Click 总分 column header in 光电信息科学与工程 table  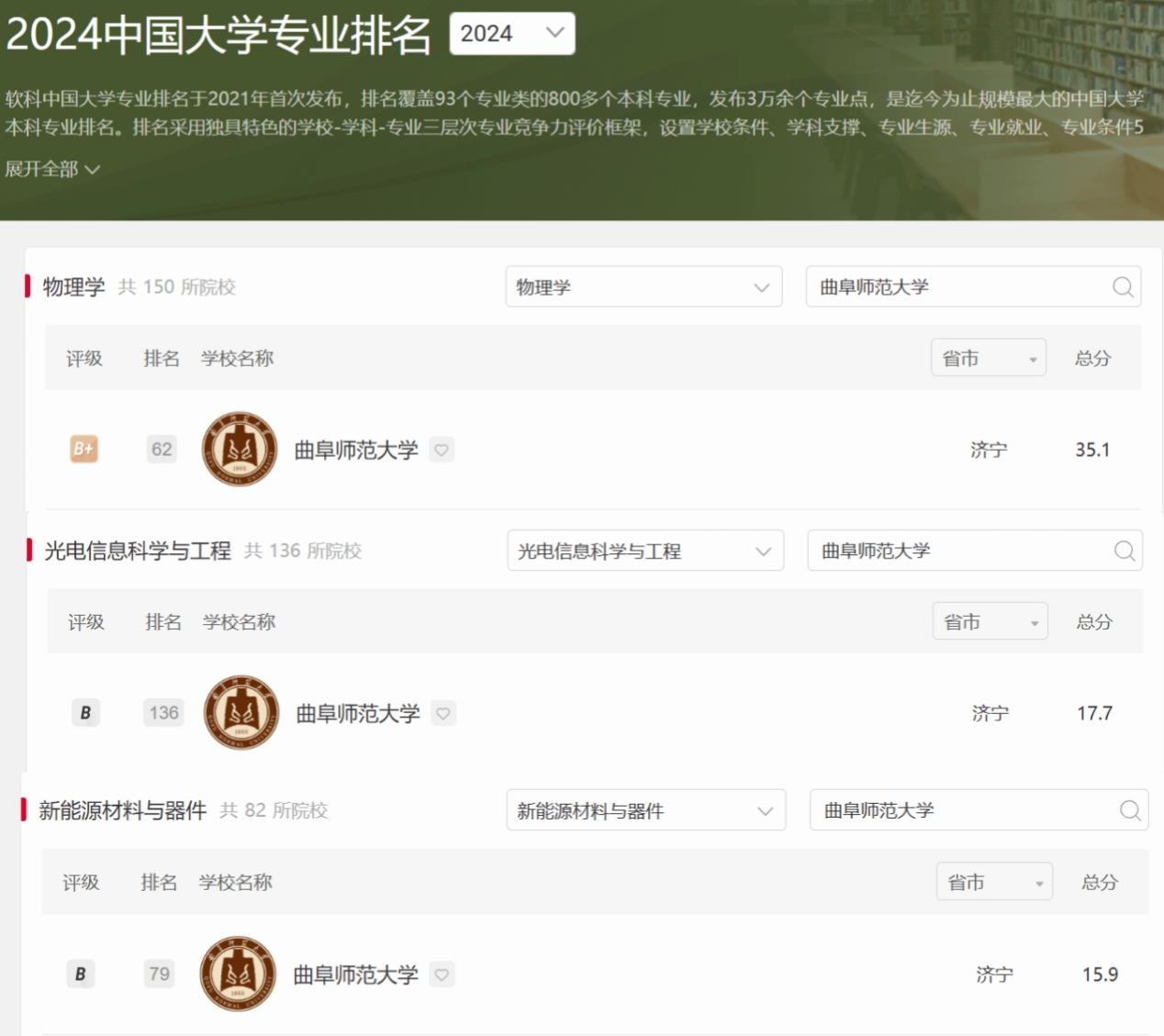click(1093, 622)
